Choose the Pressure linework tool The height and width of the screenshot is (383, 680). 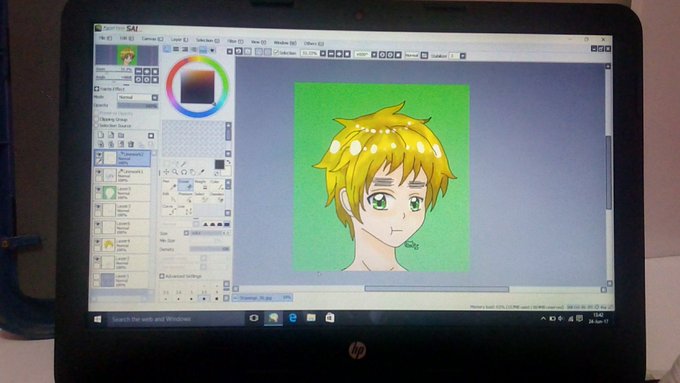185,197
